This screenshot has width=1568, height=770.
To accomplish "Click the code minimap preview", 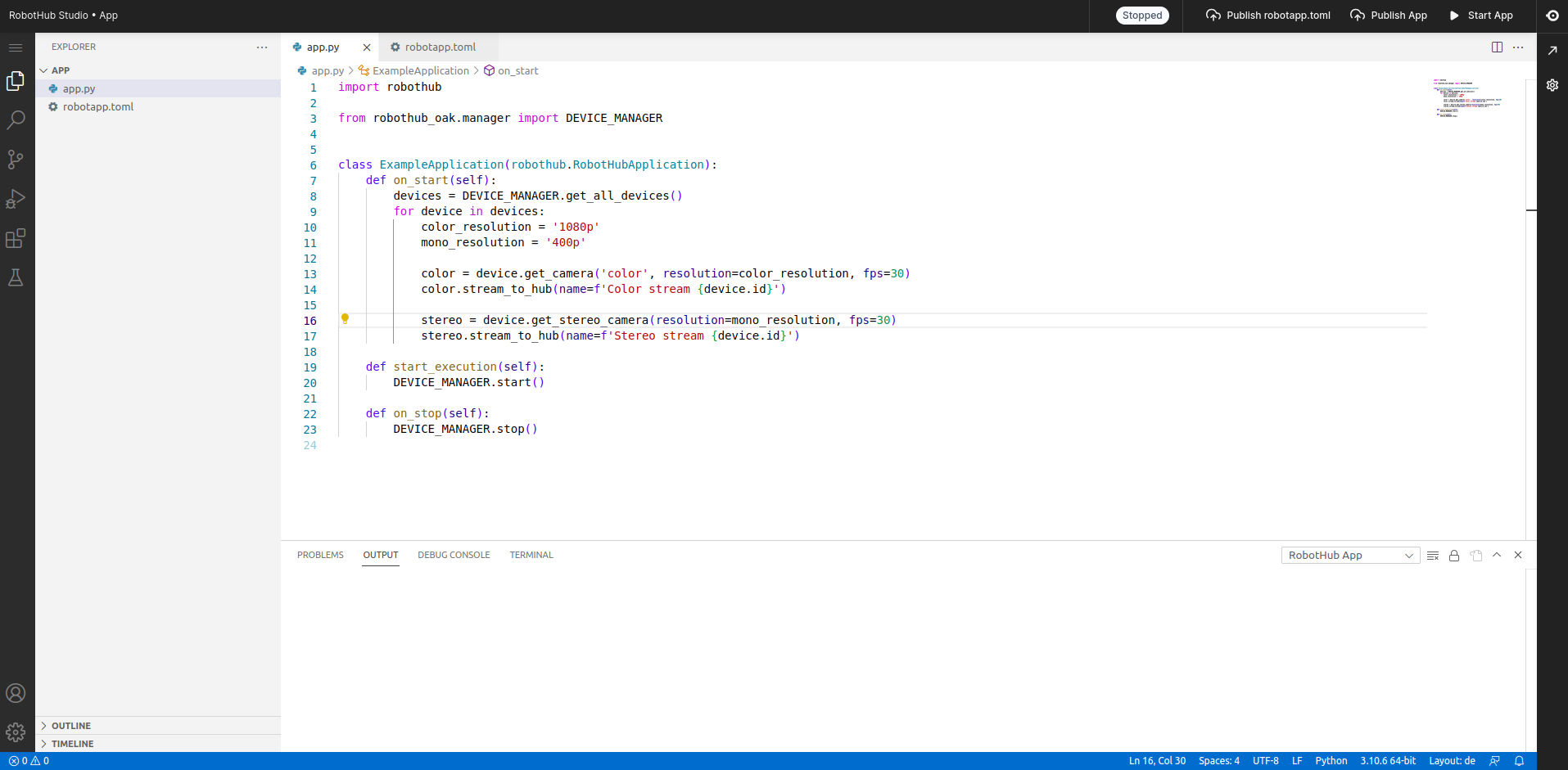I will coord(1468,98).
